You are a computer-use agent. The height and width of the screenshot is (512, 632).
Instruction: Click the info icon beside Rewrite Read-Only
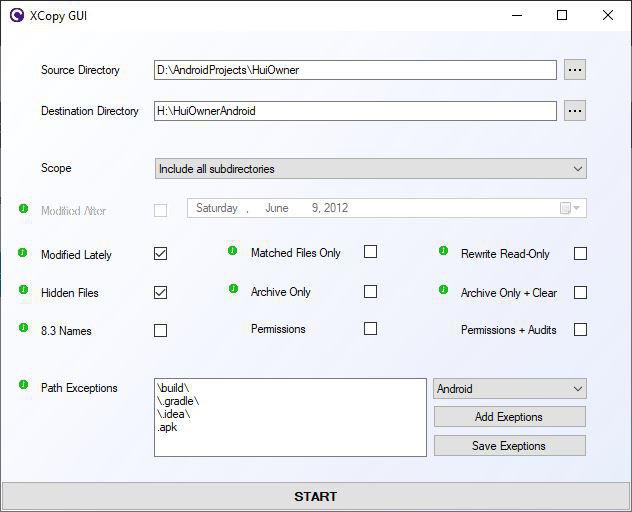point(443,251)
